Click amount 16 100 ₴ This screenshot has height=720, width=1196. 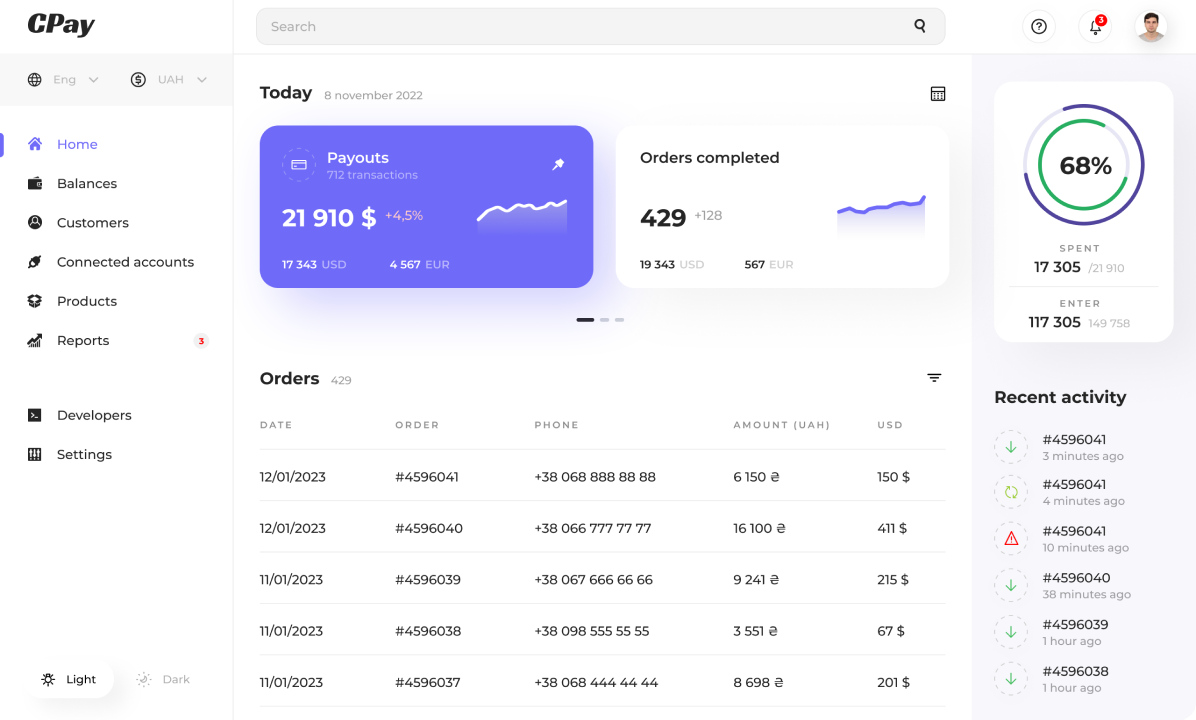click(759, 528)
